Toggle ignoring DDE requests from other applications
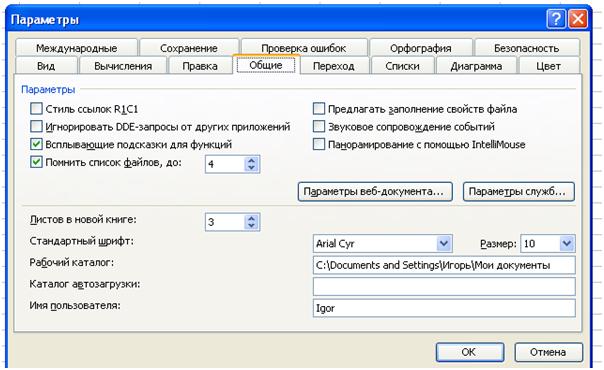This screenshot has width=604, height=370. pyautogui.click(x=36, y=126)
